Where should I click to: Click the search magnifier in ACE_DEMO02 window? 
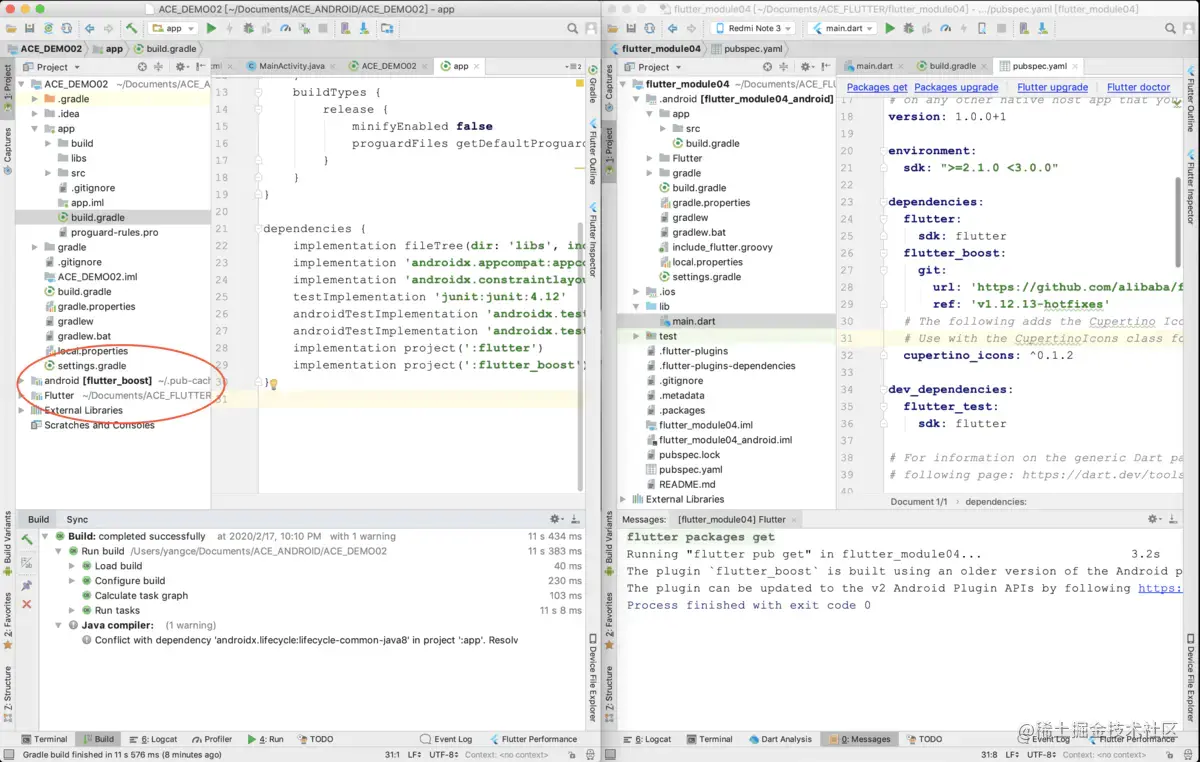tap(572, 28)
